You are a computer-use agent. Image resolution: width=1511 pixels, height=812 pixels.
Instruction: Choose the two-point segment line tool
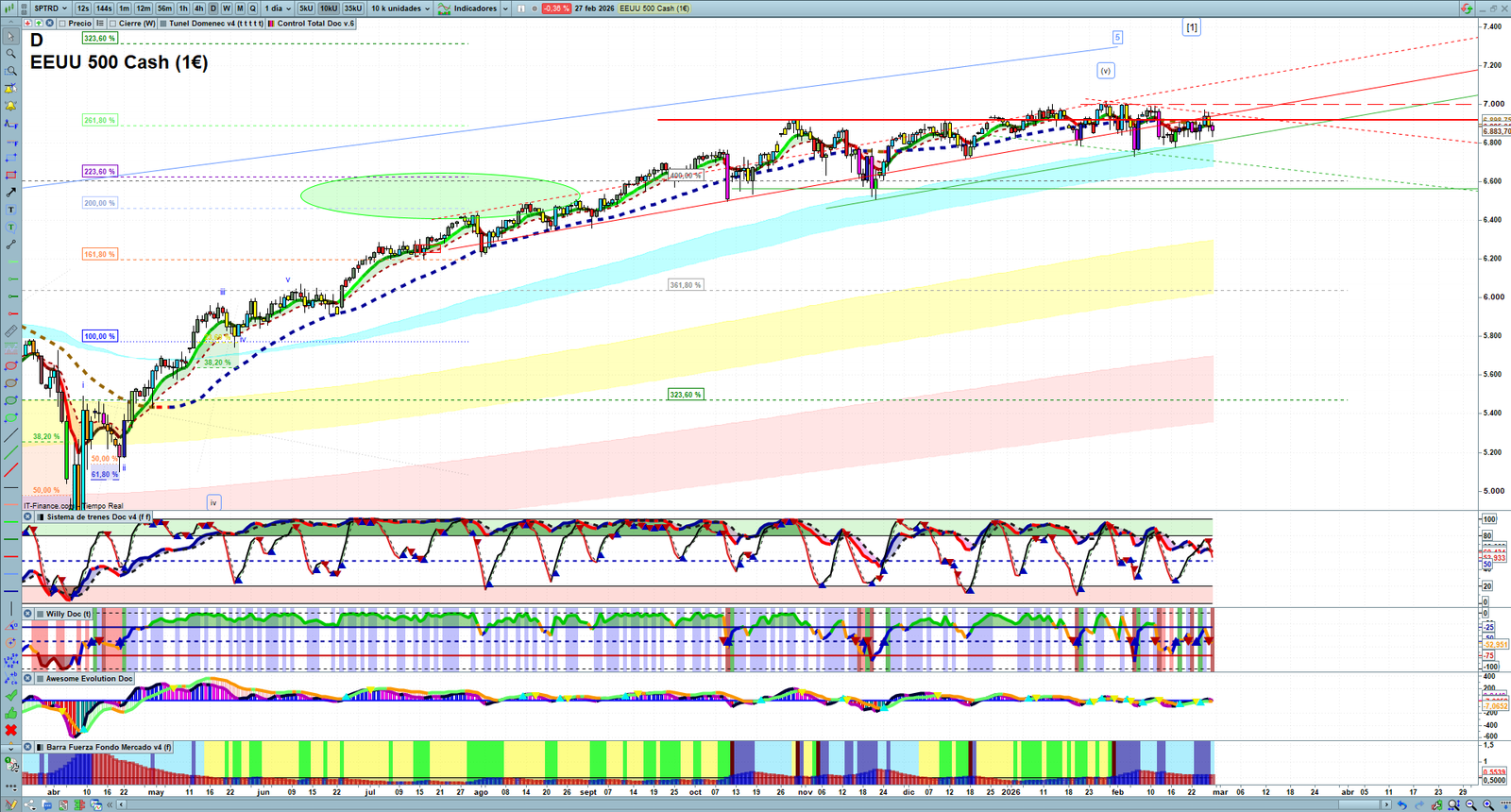tap(10, 245)
